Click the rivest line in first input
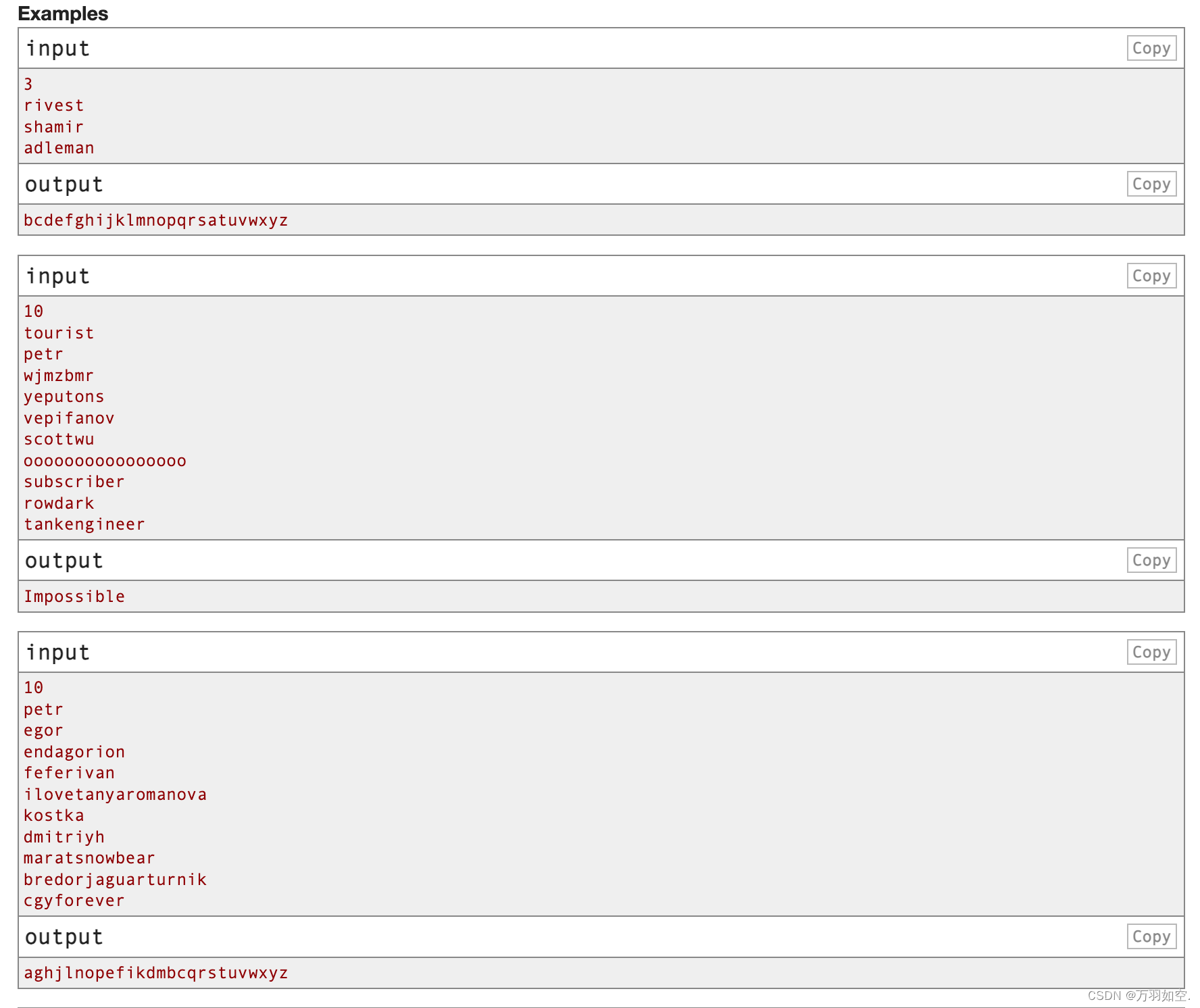1200x1008 pixels. click(54, 105)
